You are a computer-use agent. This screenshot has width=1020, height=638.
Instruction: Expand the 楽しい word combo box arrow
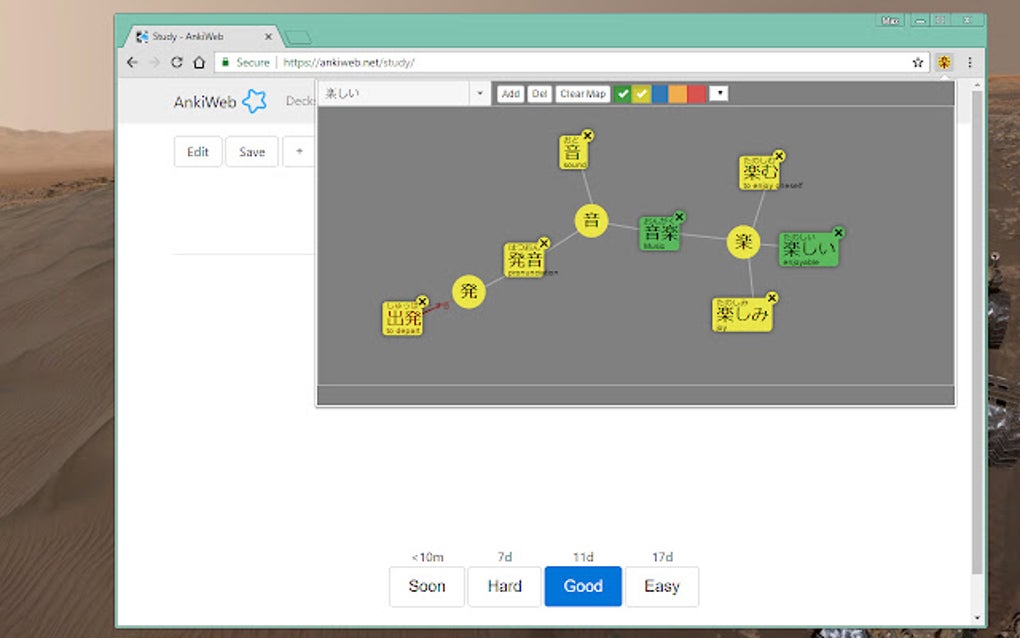pyautogui.click(x=480, y=94)
